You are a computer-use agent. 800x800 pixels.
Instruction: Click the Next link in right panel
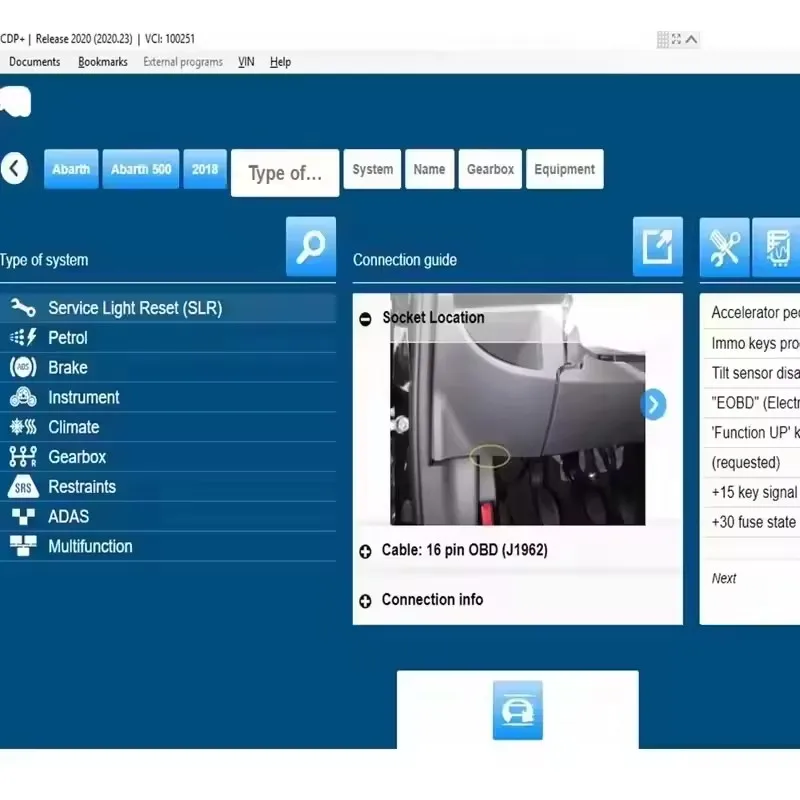723,578
